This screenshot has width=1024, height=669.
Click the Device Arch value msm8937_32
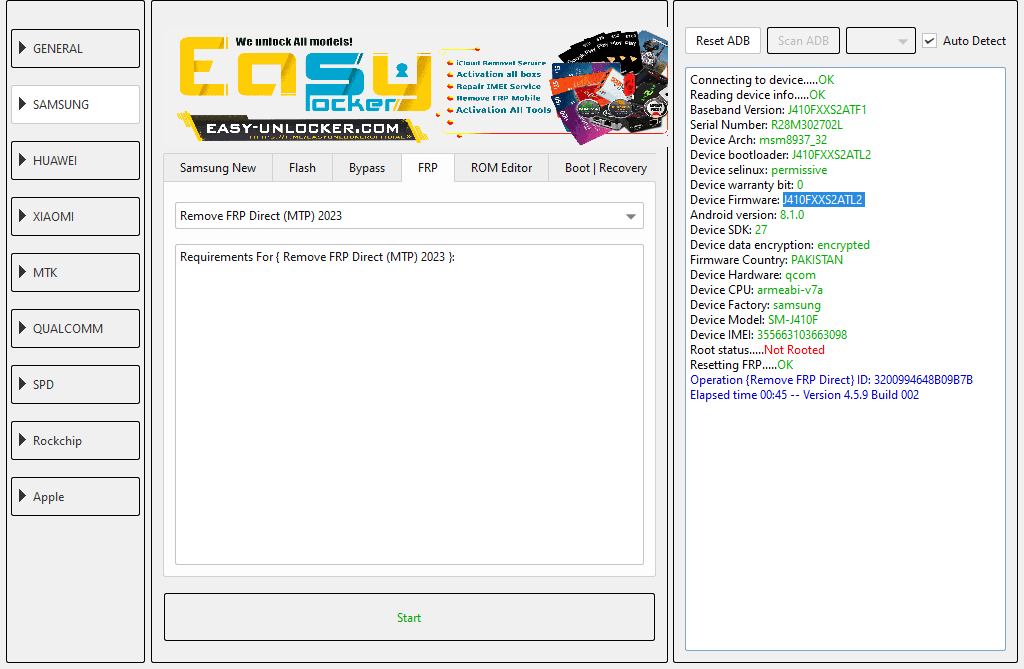pos(793,140)
